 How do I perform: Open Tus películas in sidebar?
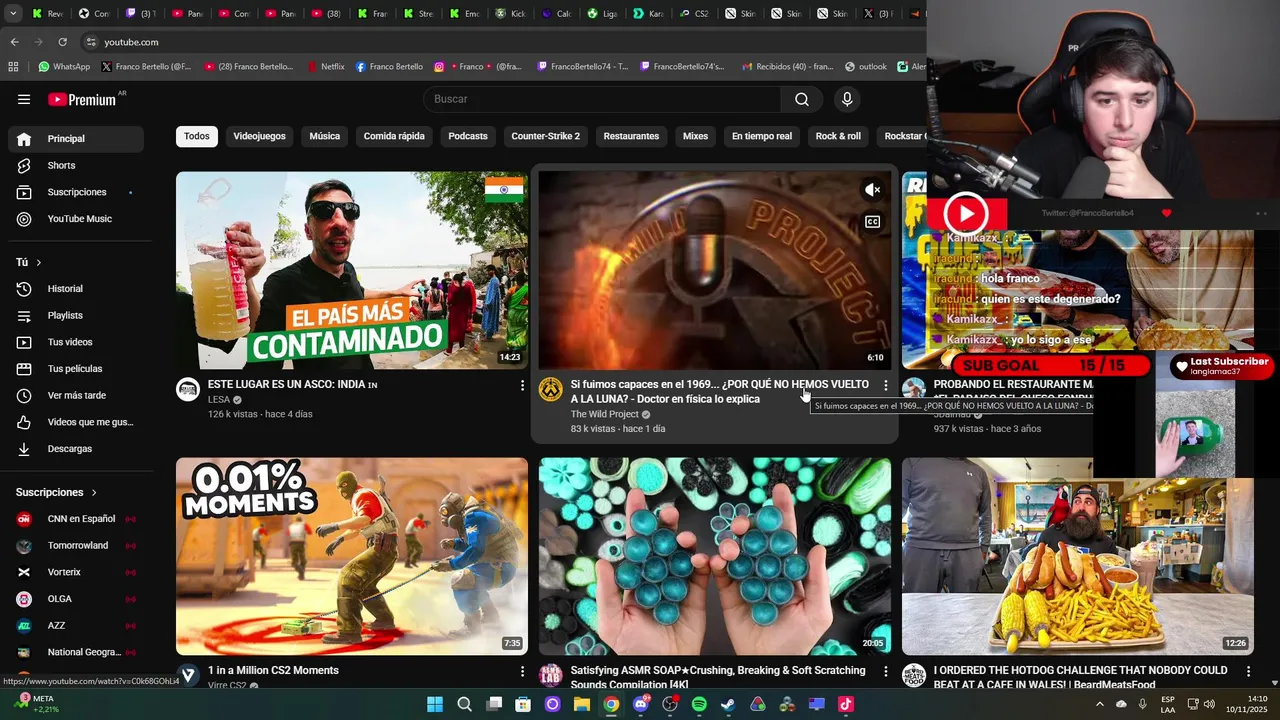point(76,369)
